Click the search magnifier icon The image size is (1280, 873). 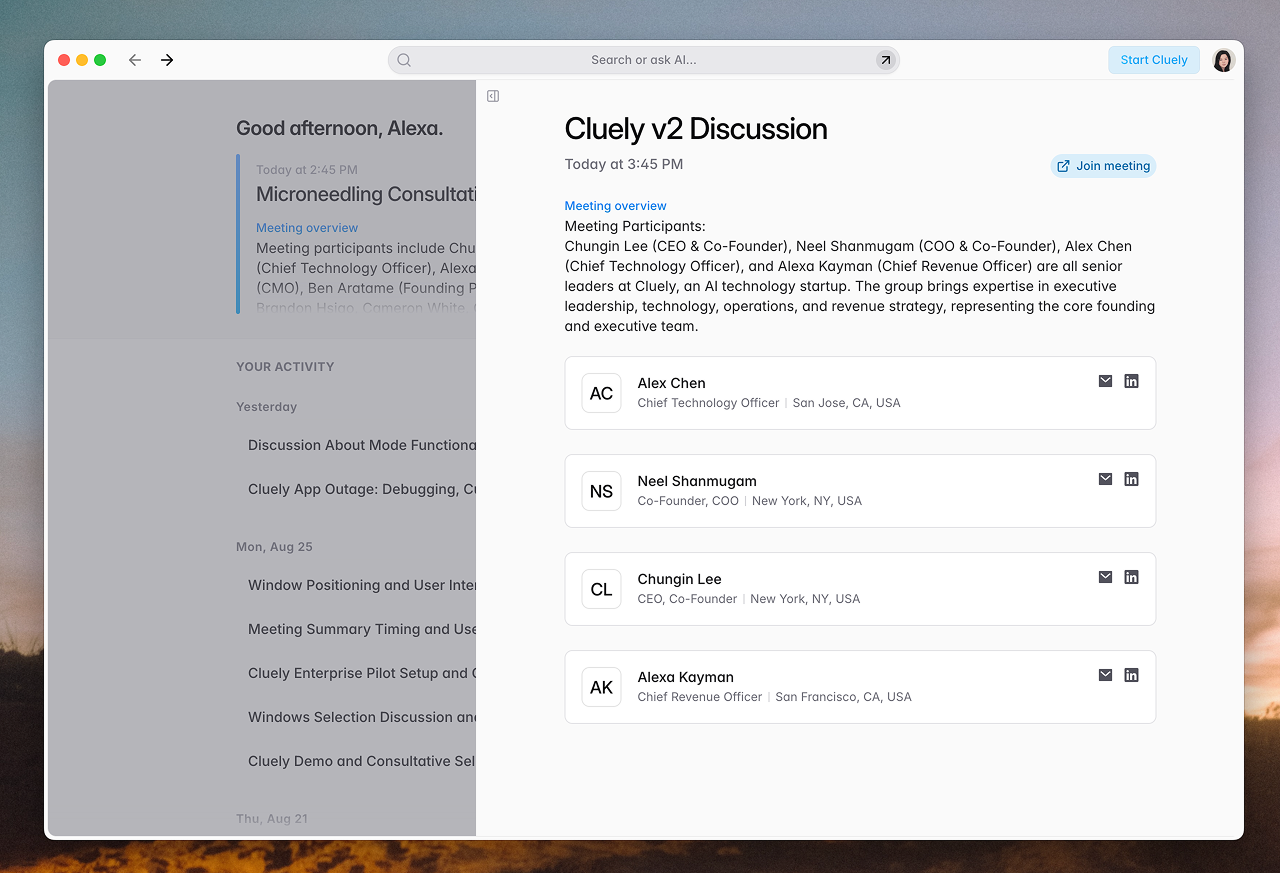click(x=404, y=60)
